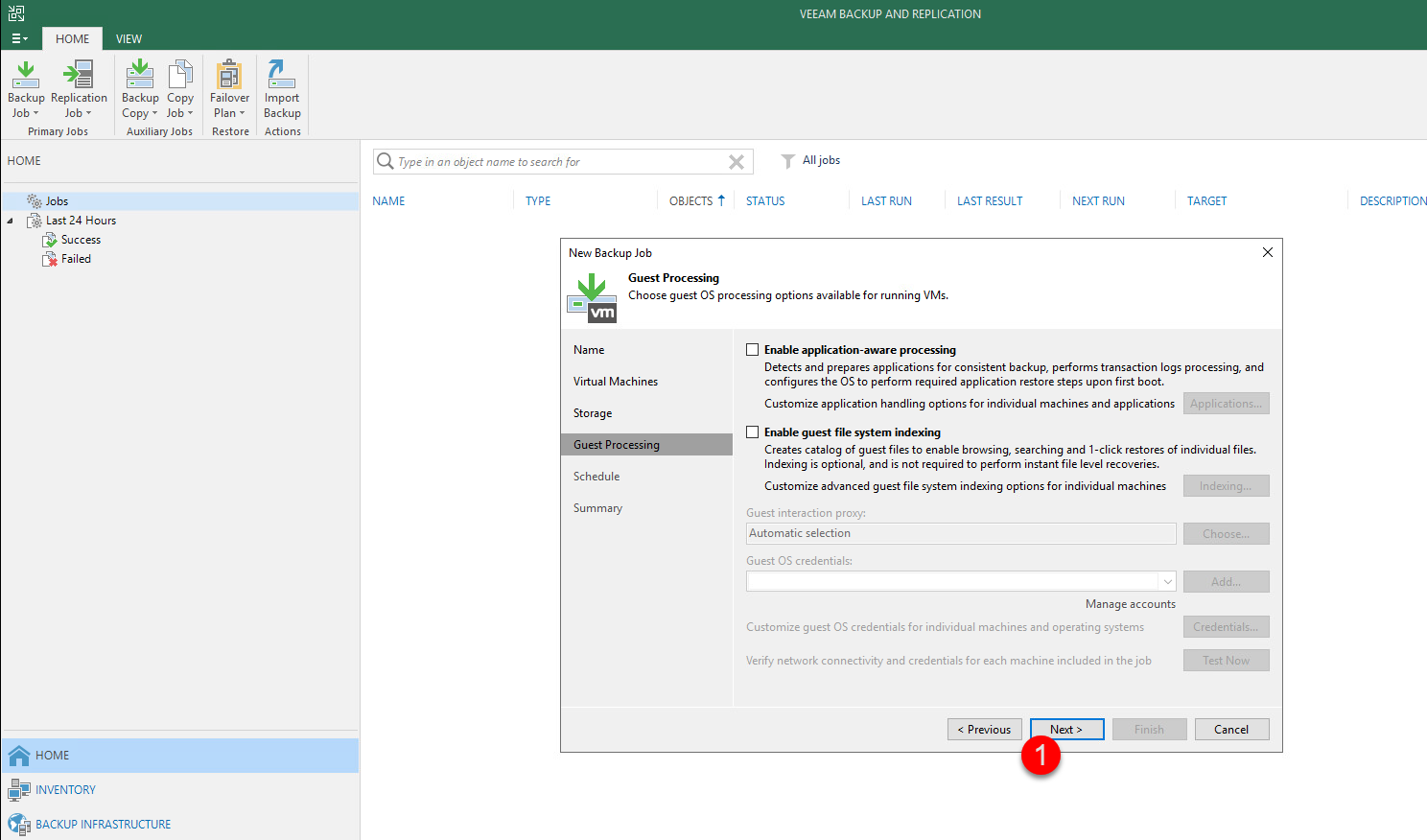Click the app icon in the title bar
Screen dimensions: 1427x840
(x=16, y=13)
